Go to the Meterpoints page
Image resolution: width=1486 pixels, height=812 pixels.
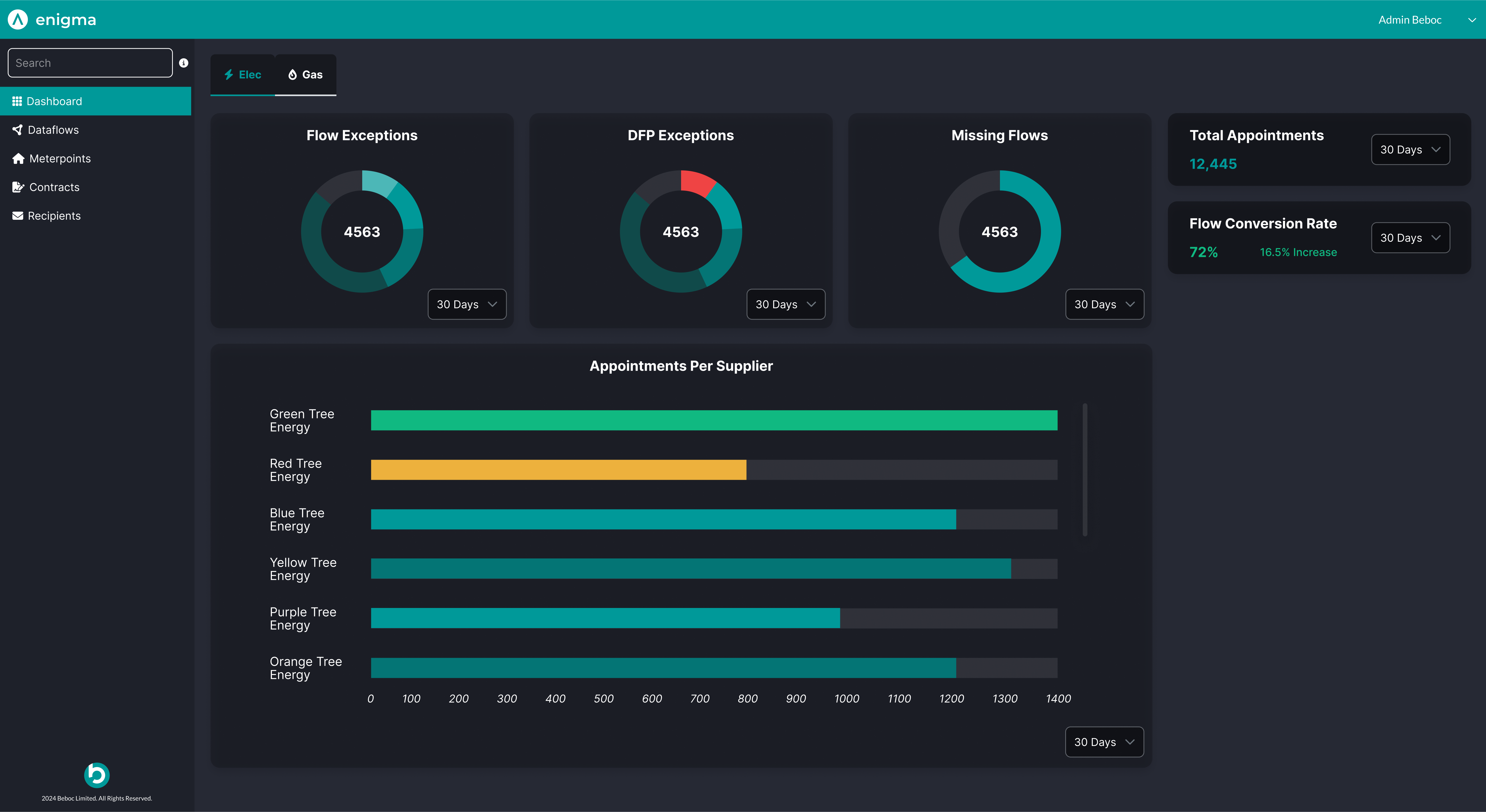[60, 159]
